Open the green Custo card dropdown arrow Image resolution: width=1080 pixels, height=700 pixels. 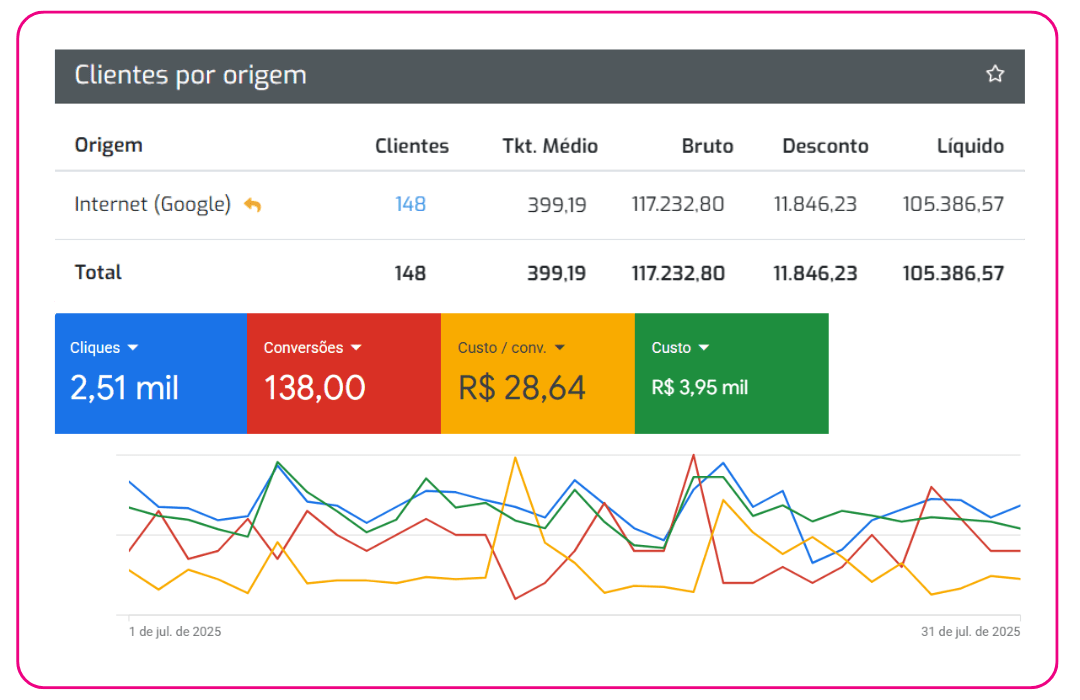704,348
